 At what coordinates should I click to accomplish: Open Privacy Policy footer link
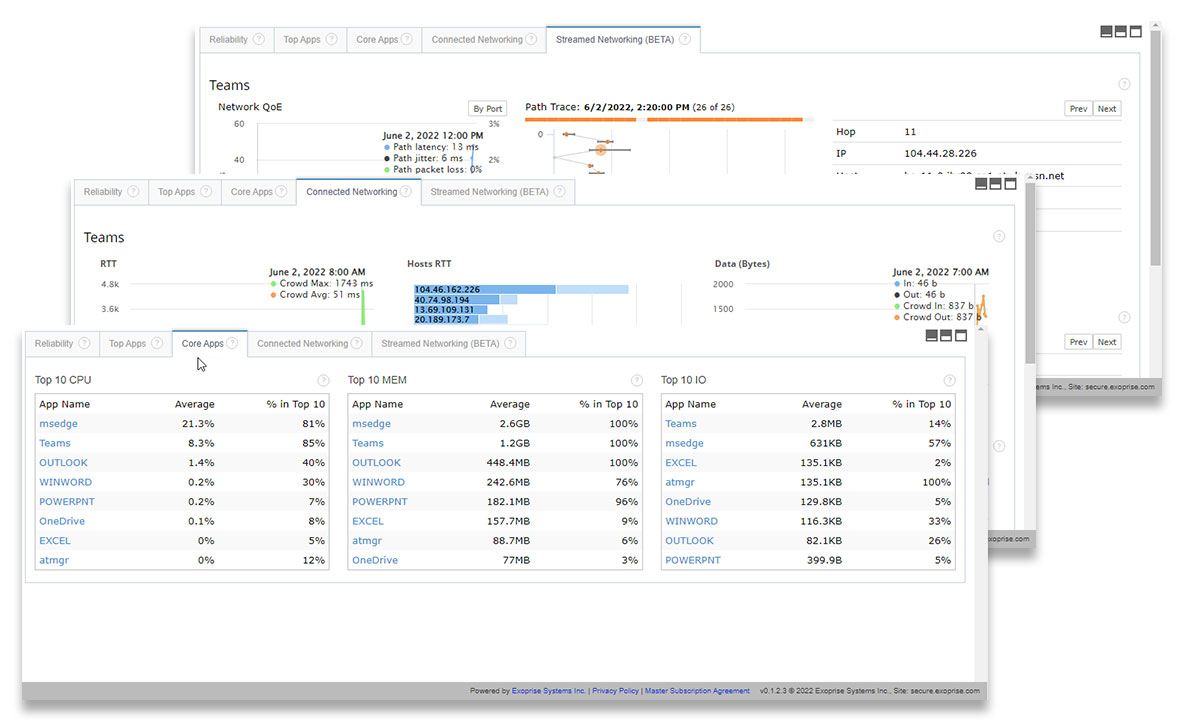coord(615,691)
